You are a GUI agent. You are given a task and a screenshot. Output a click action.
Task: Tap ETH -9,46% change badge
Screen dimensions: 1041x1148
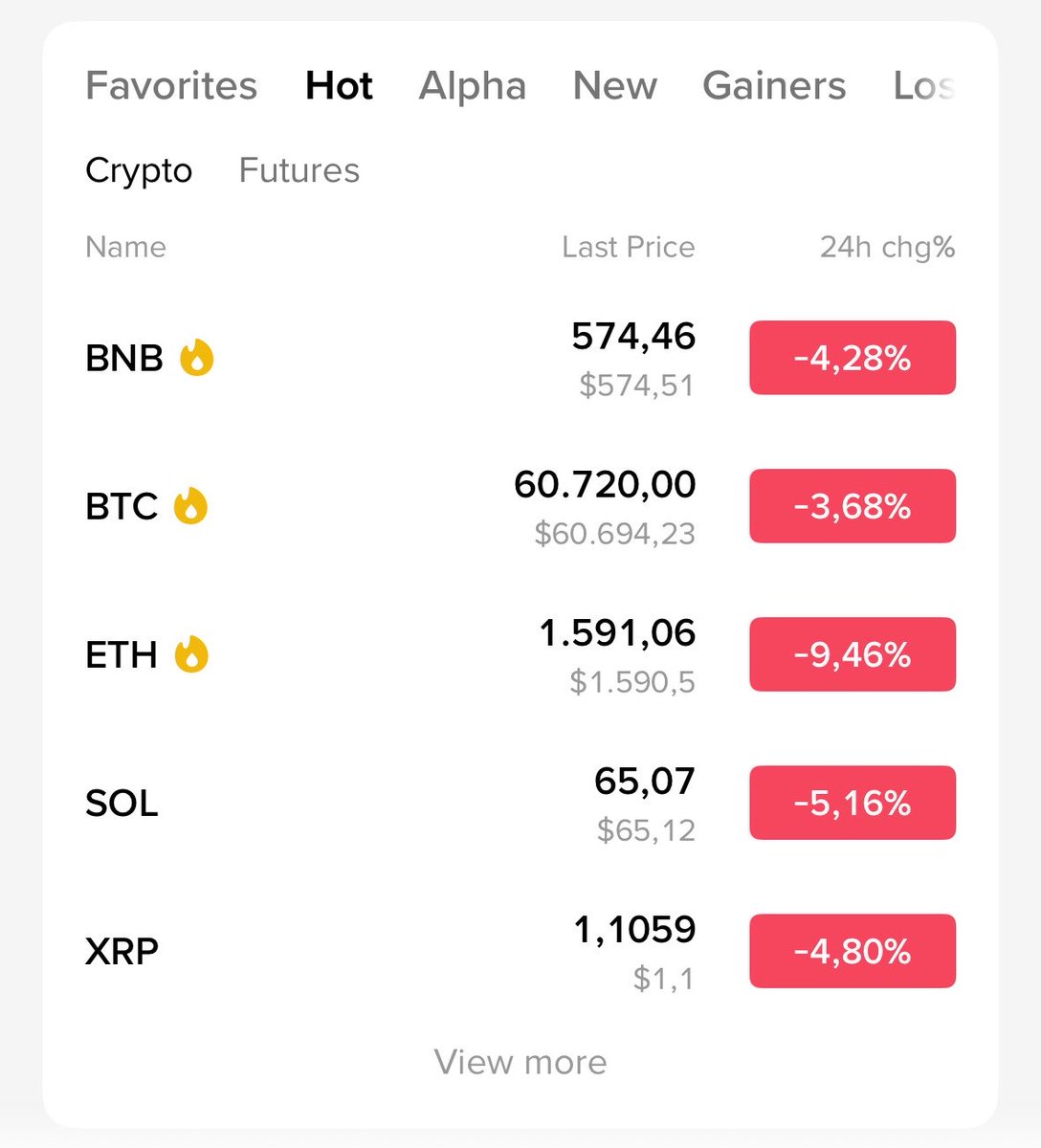tap(853, 654)
